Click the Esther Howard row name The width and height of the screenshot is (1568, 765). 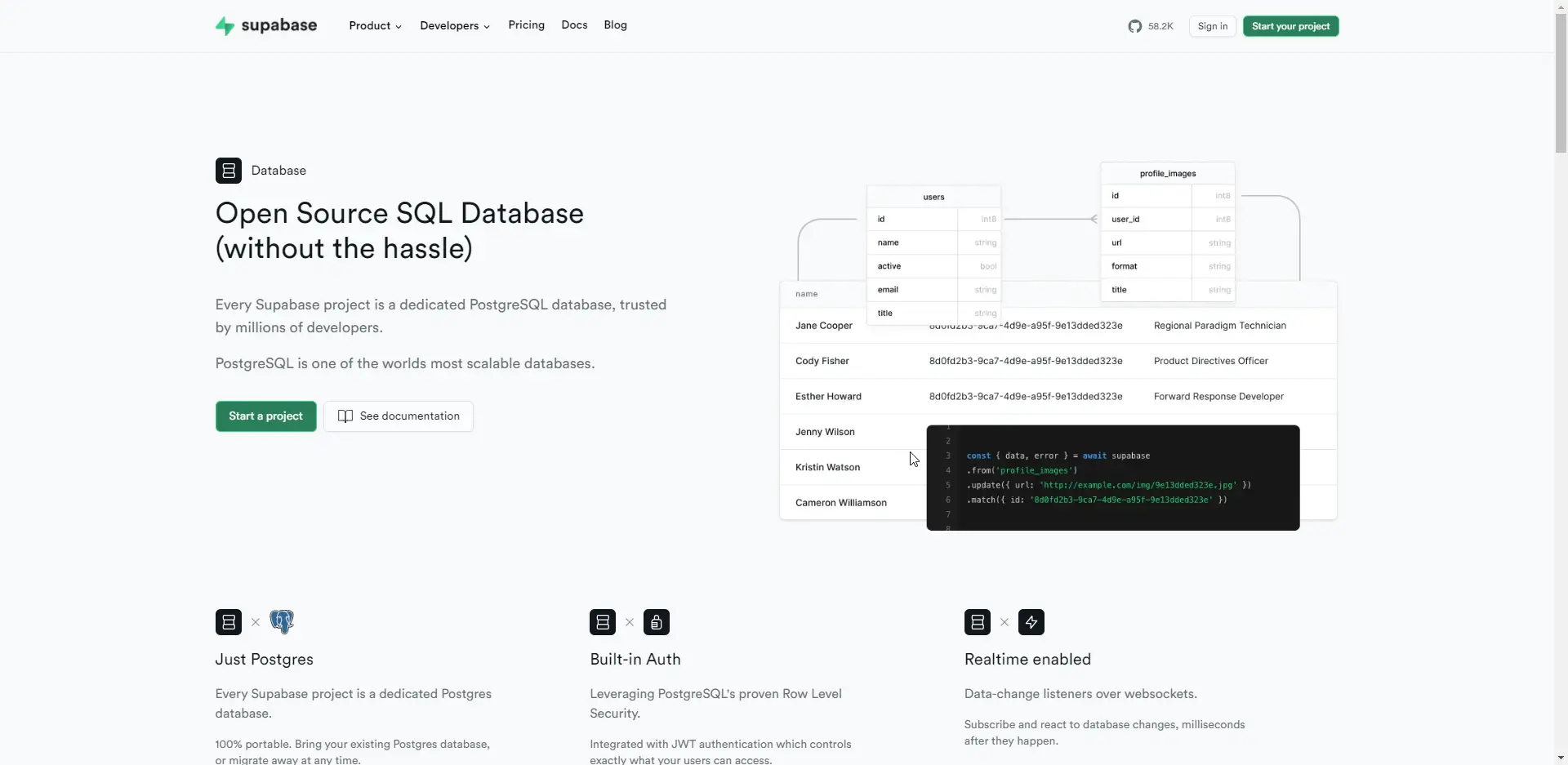(x=828, y=397)
